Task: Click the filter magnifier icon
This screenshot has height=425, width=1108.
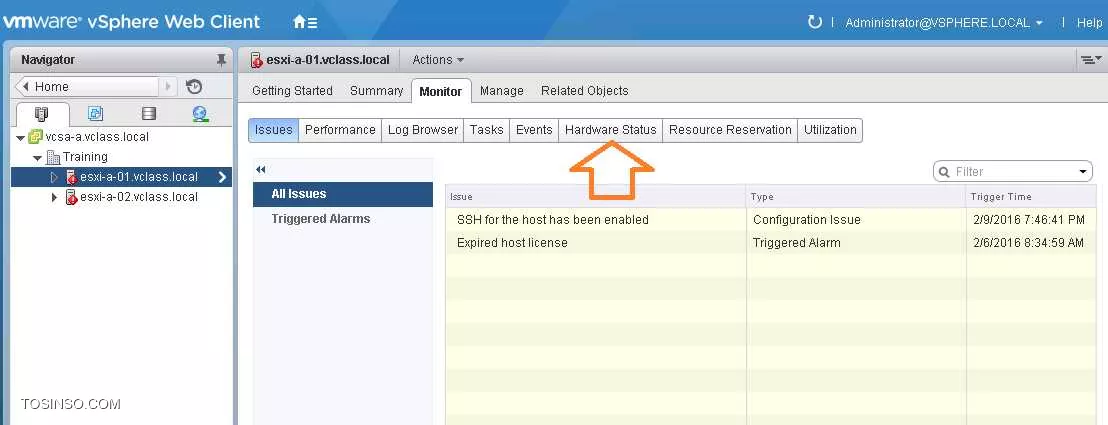Action: [x=944, y=172]
